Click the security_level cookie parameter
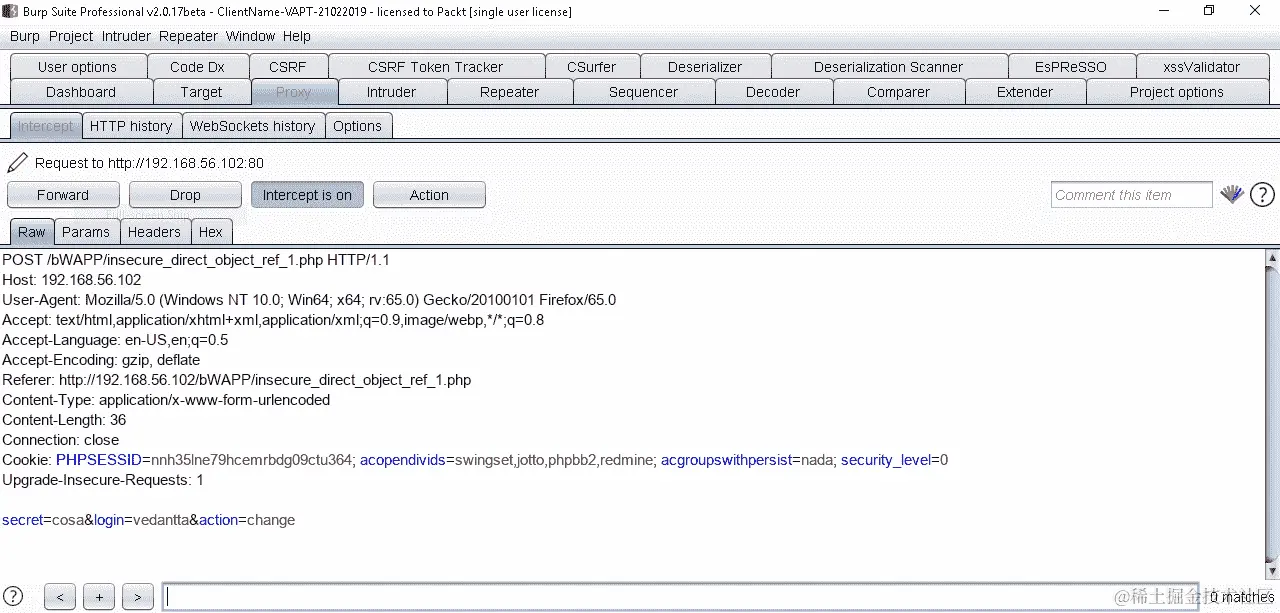The width and height of the screenshot is (1280, 613). click(886, 460)
